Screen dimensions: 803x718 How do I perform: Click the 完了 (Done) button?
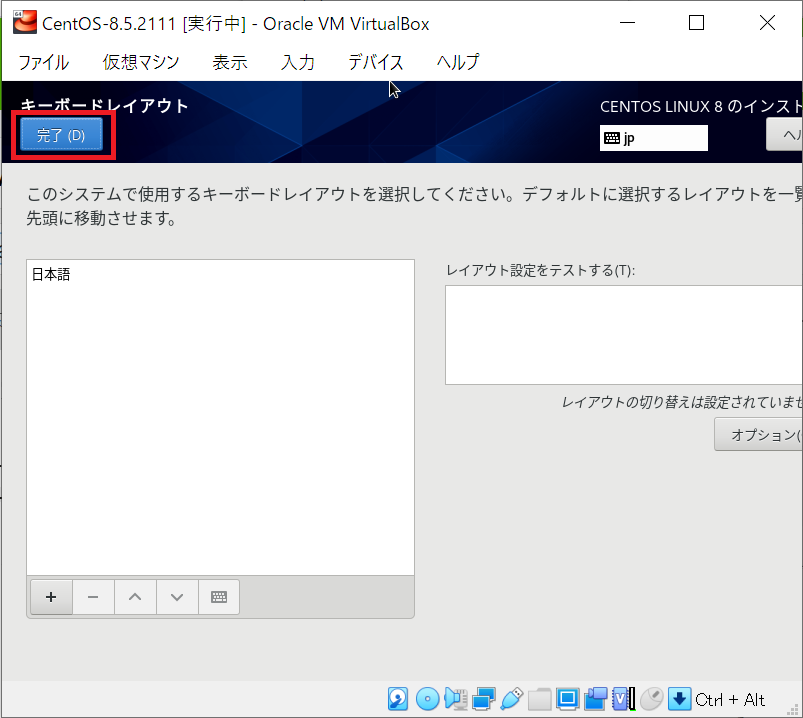pyautogui.click(x=60, y=135)
